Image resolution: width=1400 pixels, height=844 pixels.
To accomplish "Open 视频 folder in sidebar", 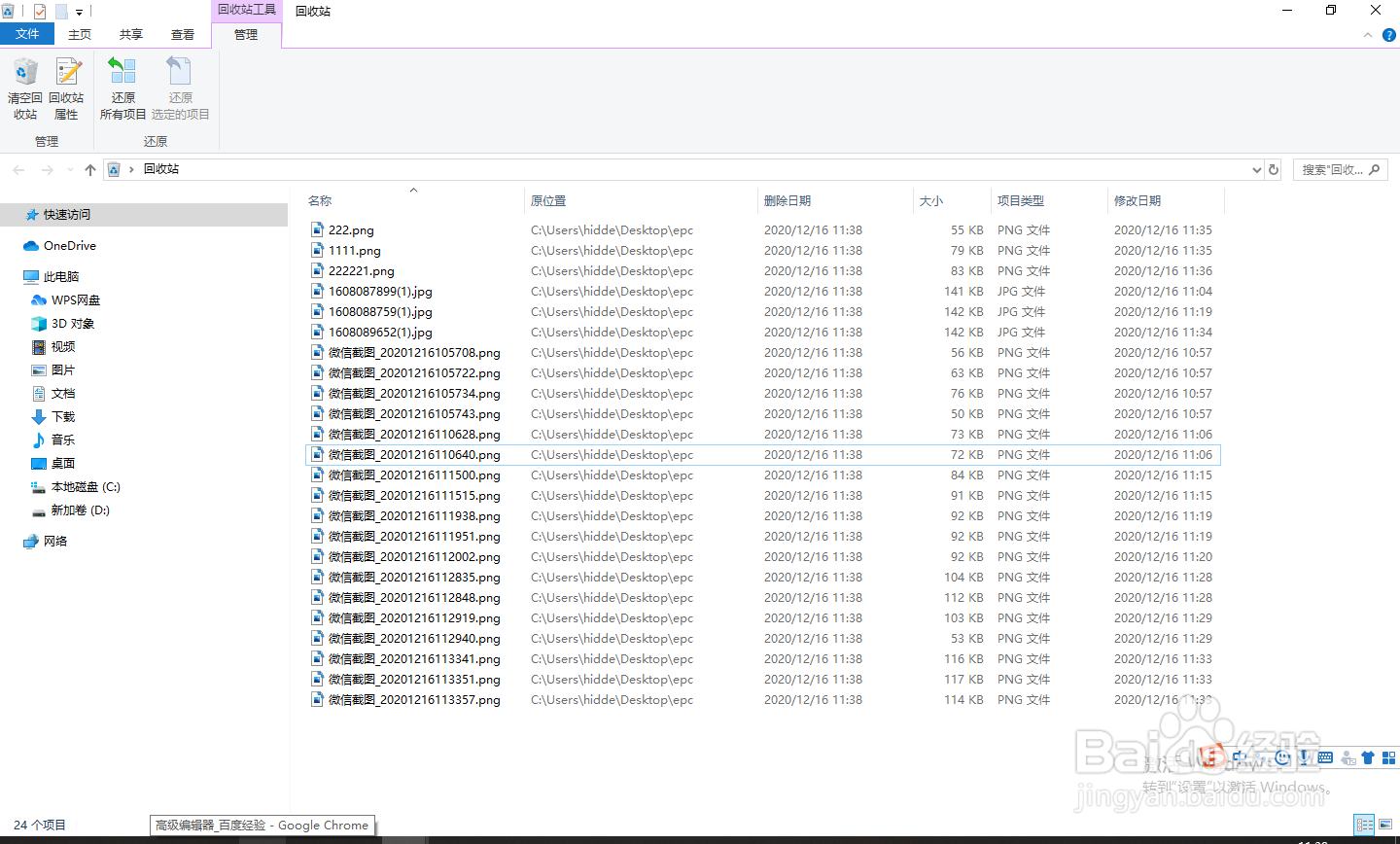I will pos(63,347).
